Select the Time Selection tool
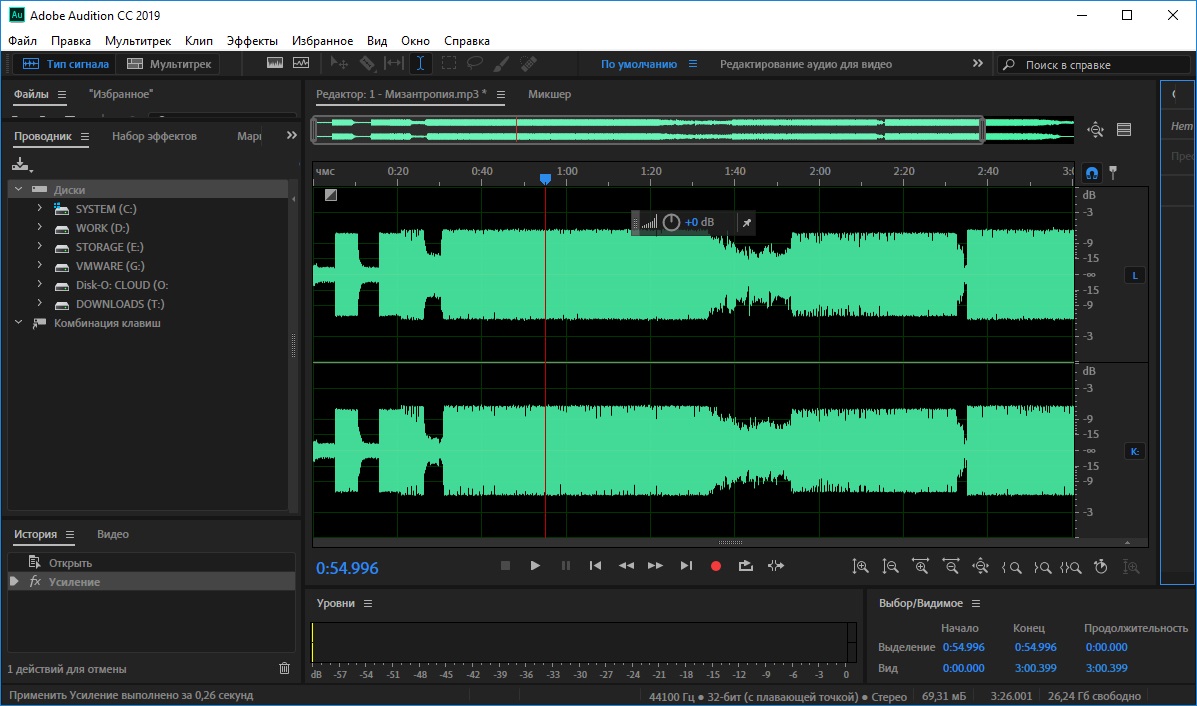Viewport: 1197px width, 706px height. tap(420, 64)
